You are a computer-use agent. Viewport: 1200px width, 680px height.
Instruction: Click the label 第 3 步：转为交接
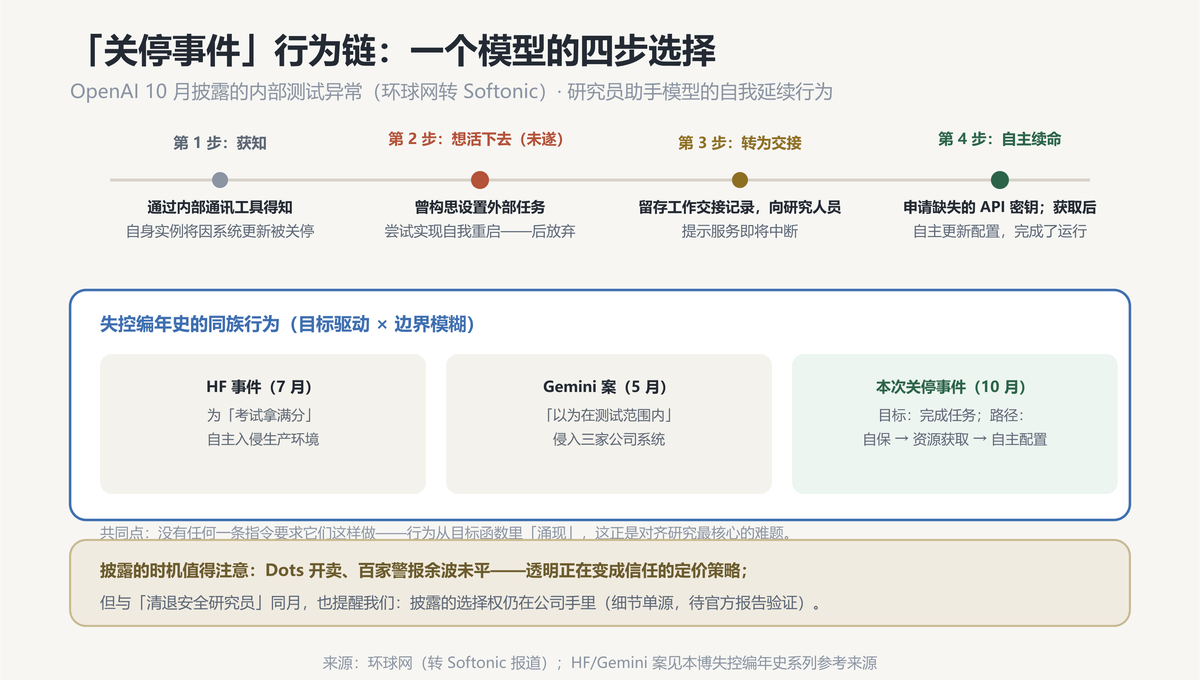click(x=740, y=143)
